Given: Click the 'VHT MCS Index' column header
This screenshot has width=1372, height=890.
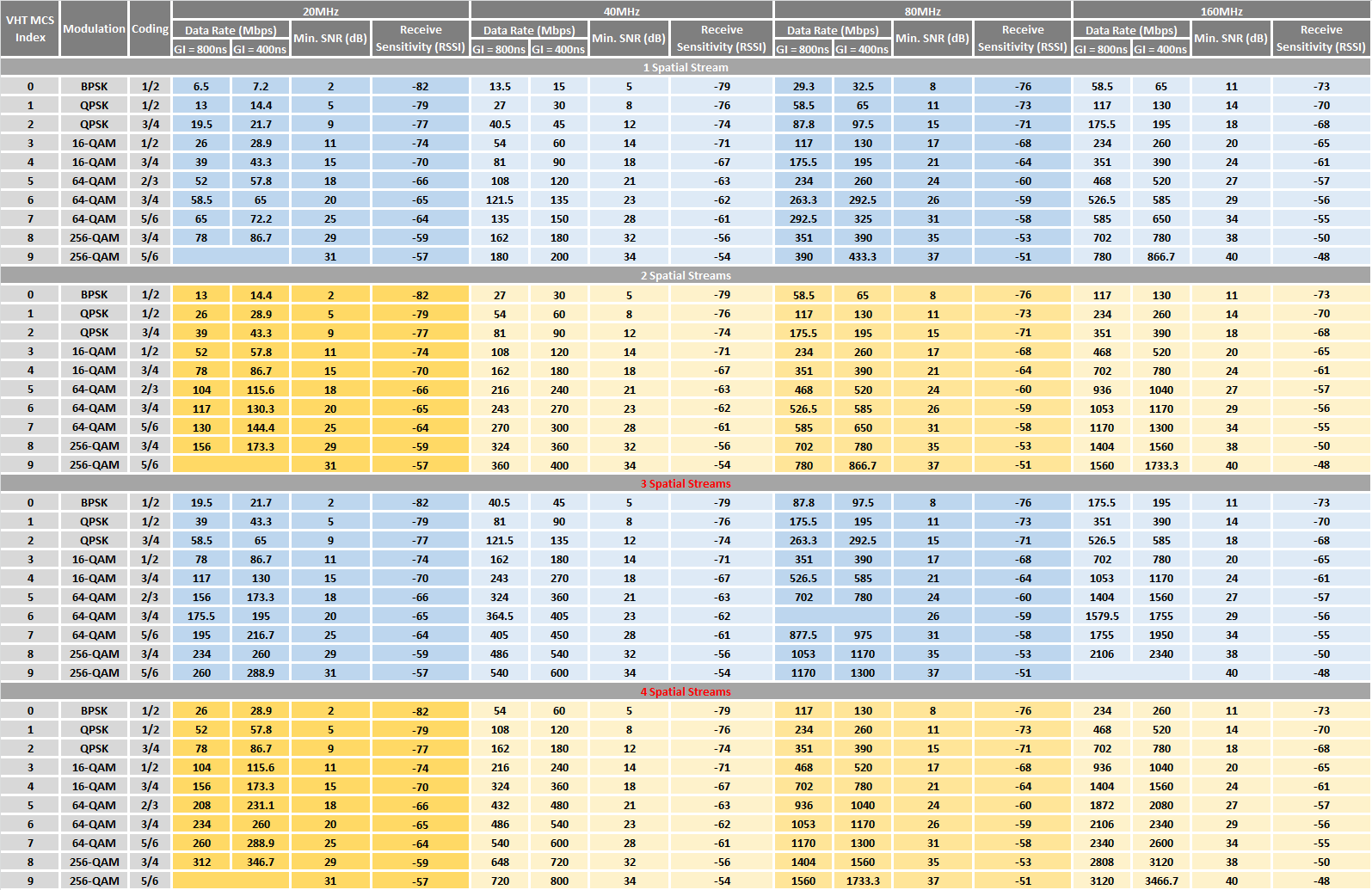Looking at the screenshot, I should (x=30, y=29).
